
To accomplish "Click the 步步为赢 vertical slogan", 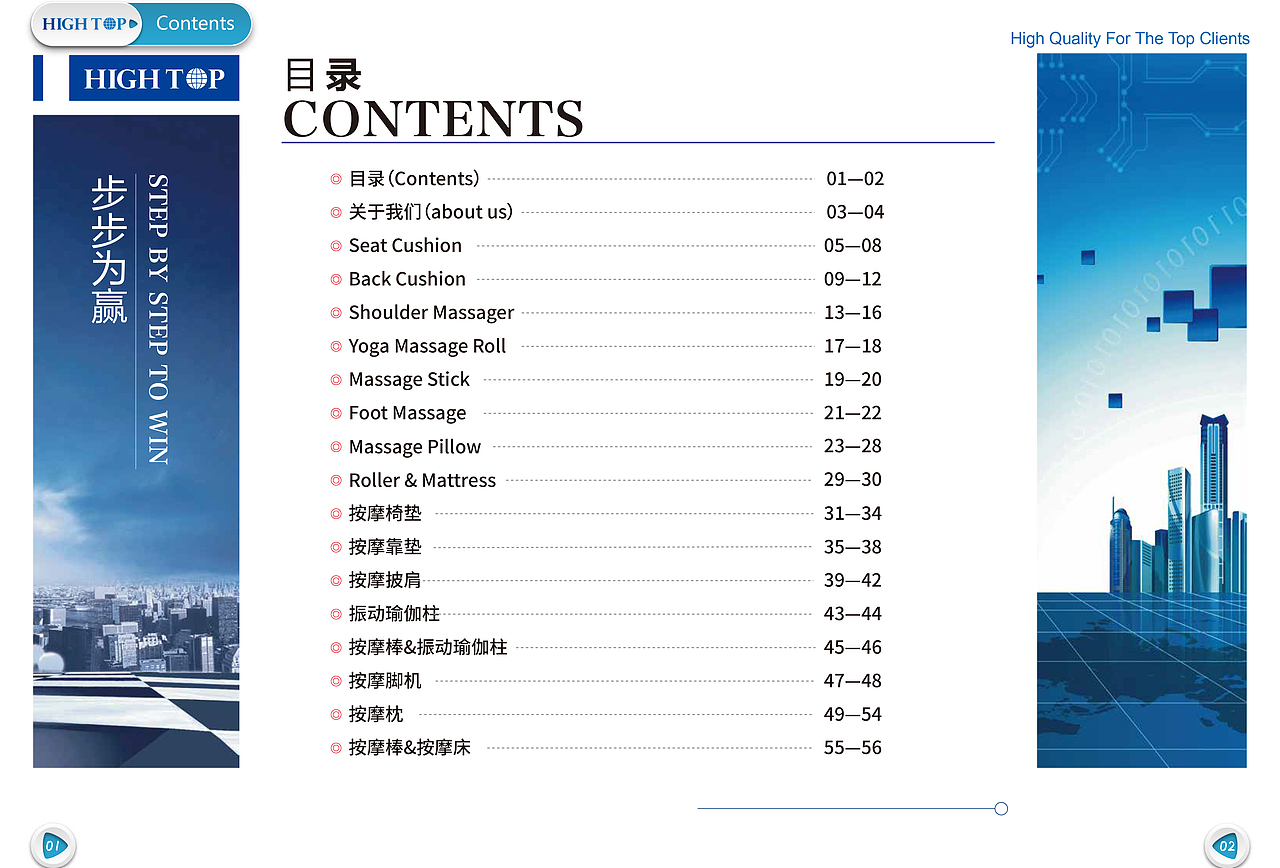I will [x=110, y=250].
